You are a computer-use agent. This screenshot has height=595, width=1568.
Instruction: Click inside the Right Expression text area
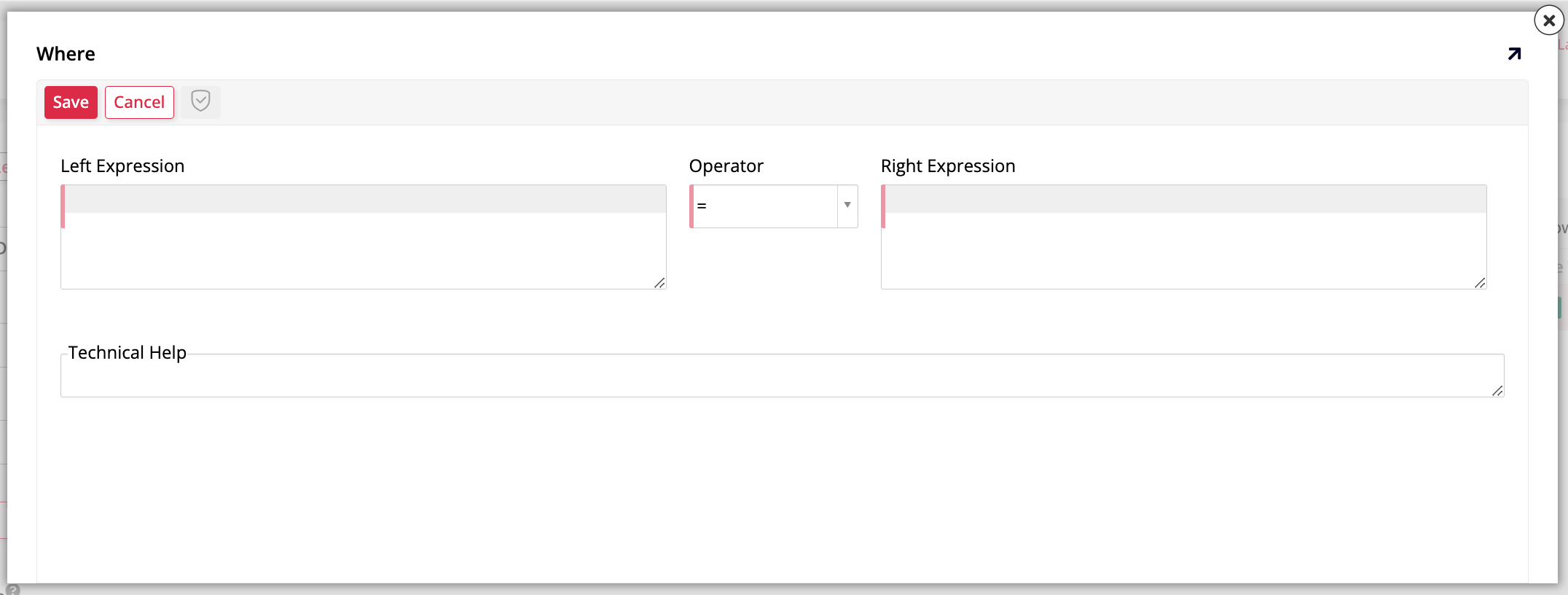click(1183, 237)
